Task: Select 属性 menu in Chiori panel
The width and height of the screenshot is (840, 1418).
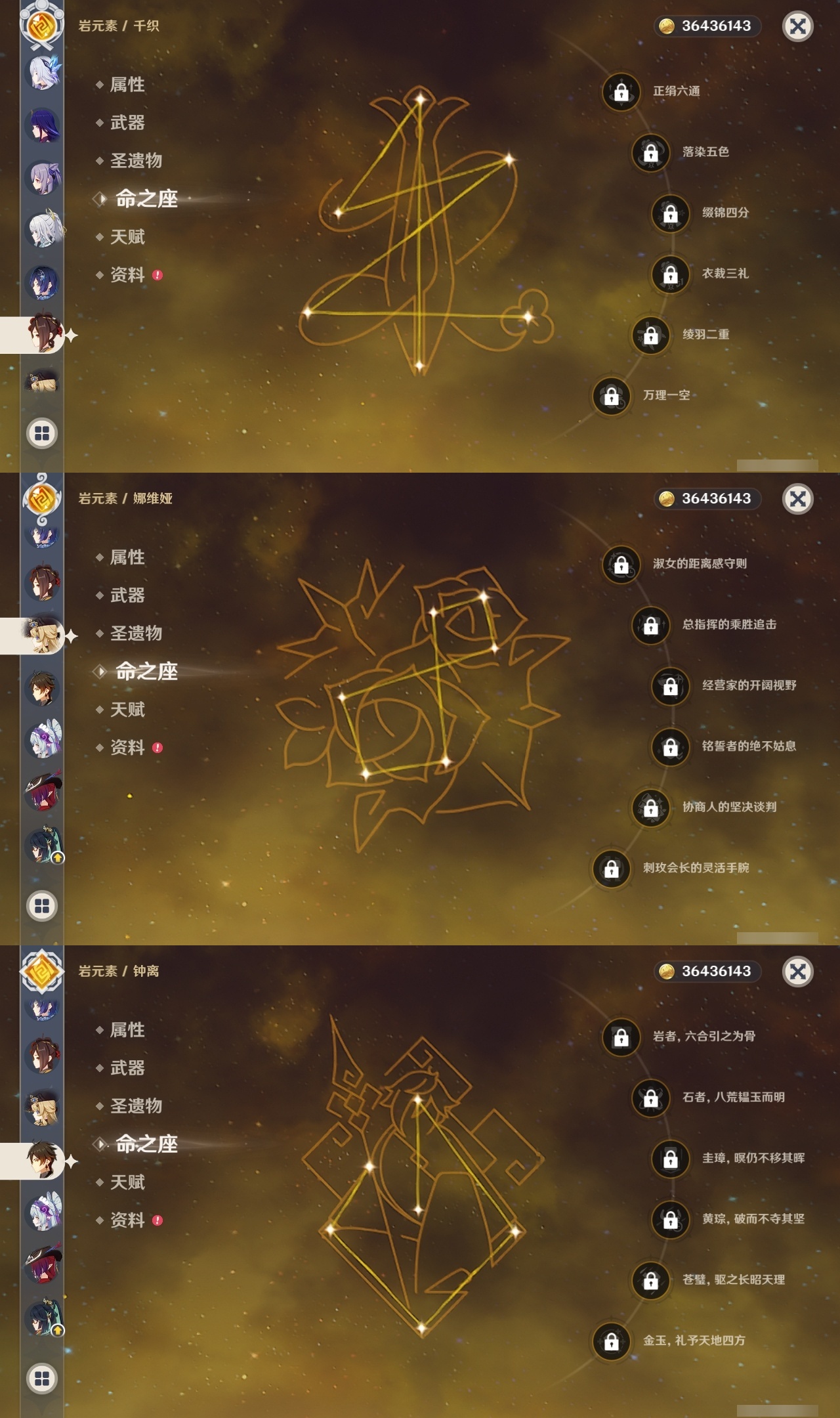Action: [x=127, y=85]
